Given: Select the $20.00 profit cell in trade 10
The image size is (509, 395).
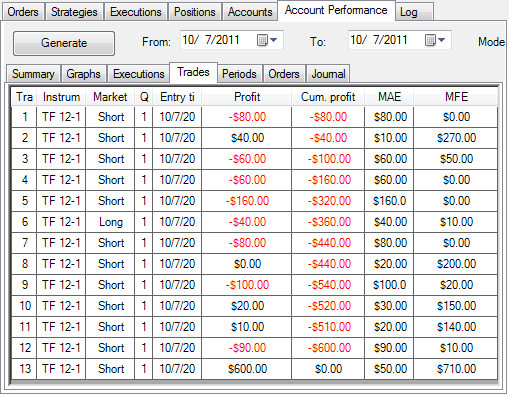Looking at the screenshot, I should coord(247,306).
